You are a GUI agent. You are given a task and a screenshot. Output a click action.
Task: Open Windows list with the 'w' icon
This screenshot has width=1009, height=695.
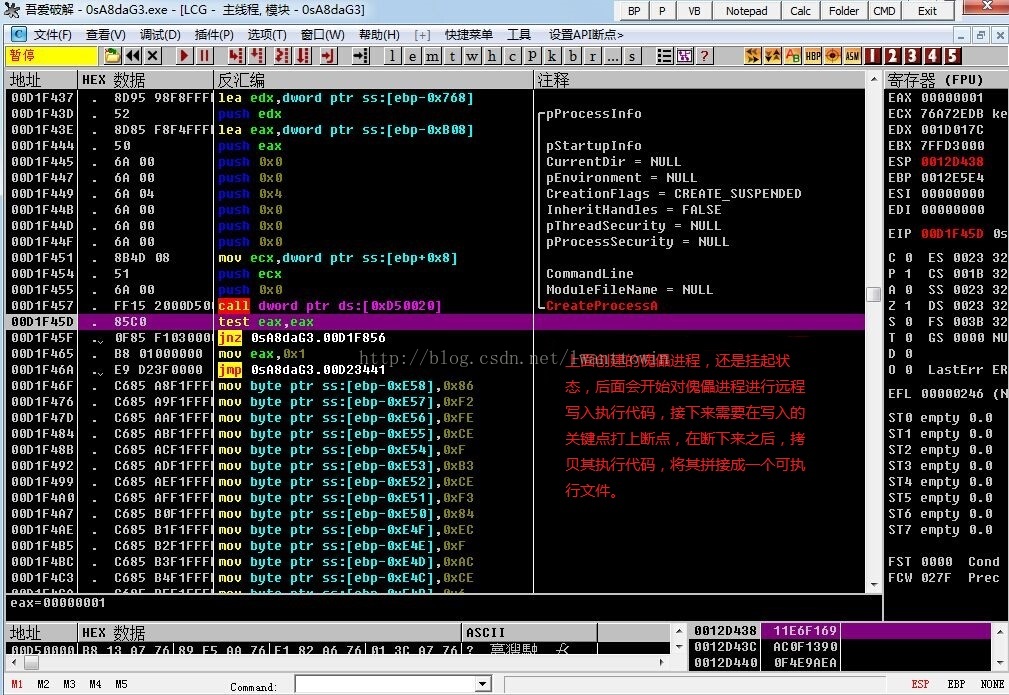point(472,56)
